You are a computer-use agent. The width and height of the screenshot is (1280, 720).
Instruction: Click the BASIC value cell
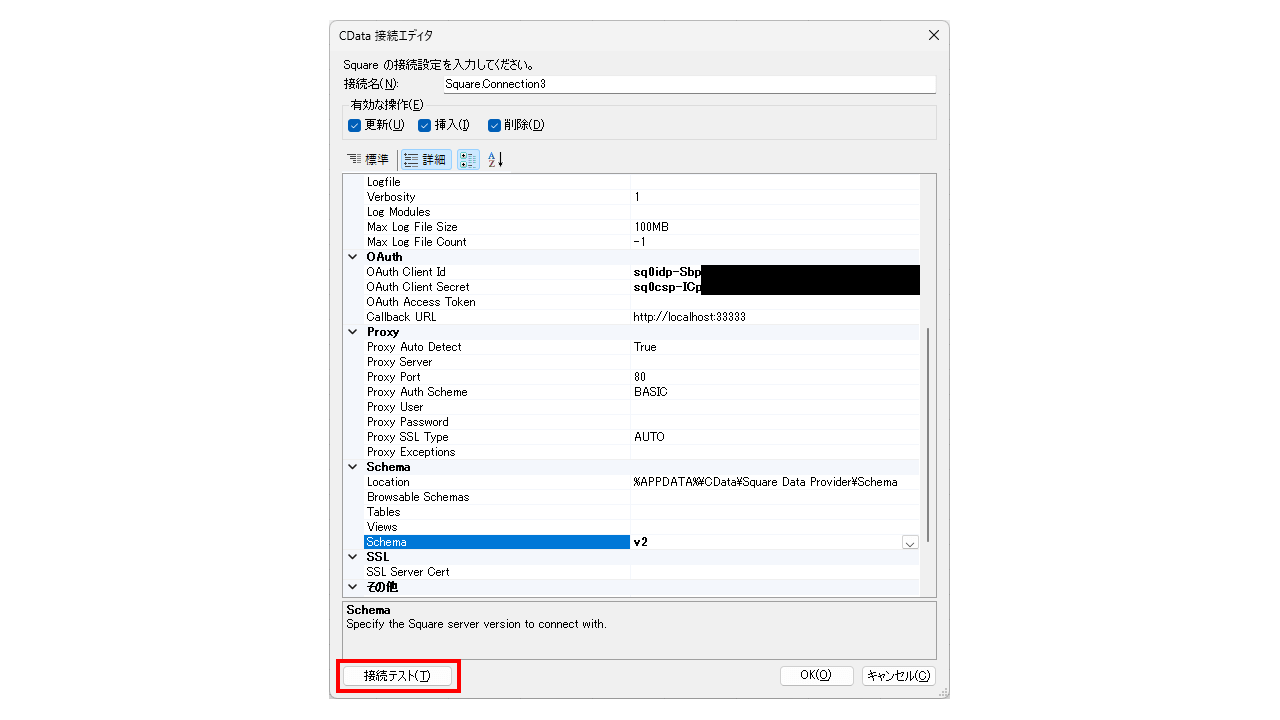(x=775, y=392)
